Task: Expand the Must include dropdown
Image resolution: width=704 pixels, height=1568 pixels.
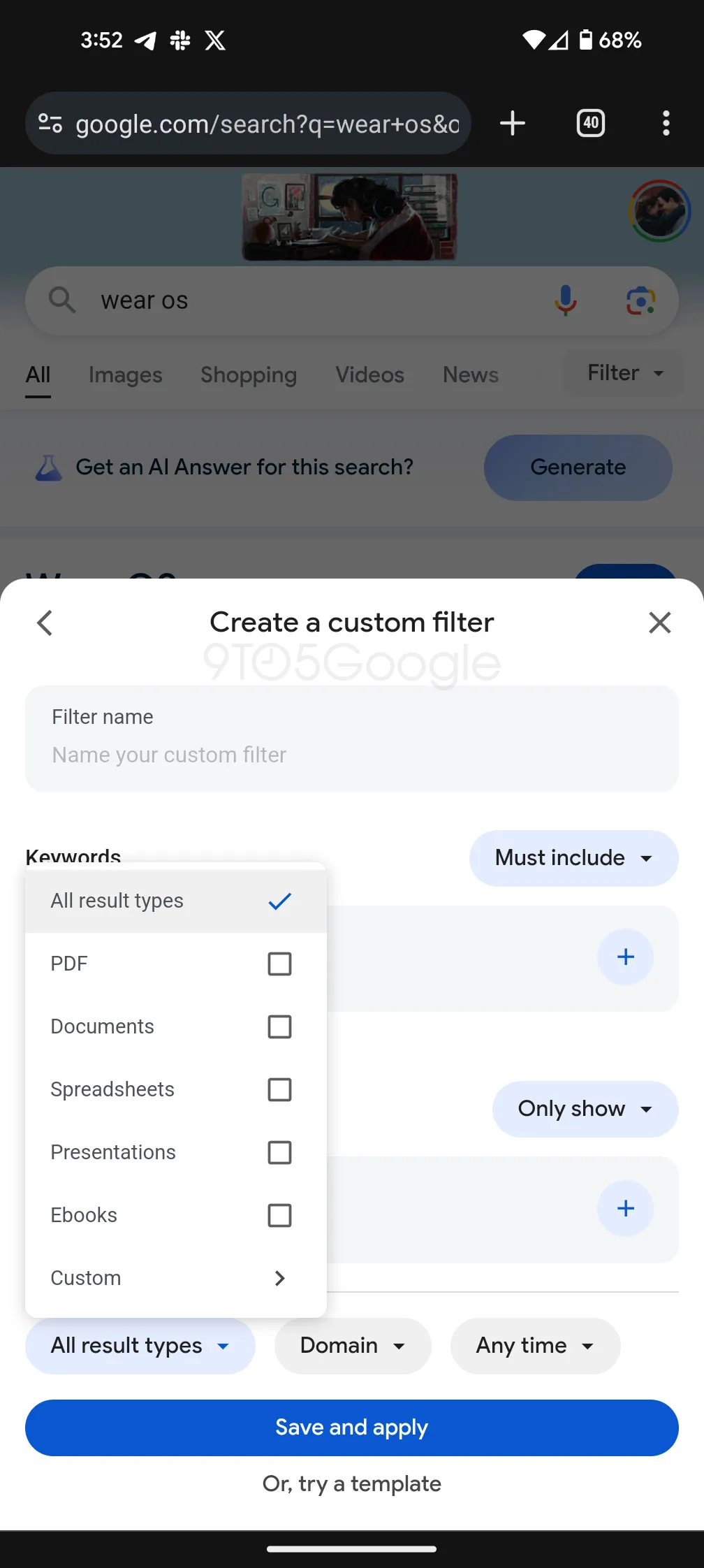Action: coord(573,858)
